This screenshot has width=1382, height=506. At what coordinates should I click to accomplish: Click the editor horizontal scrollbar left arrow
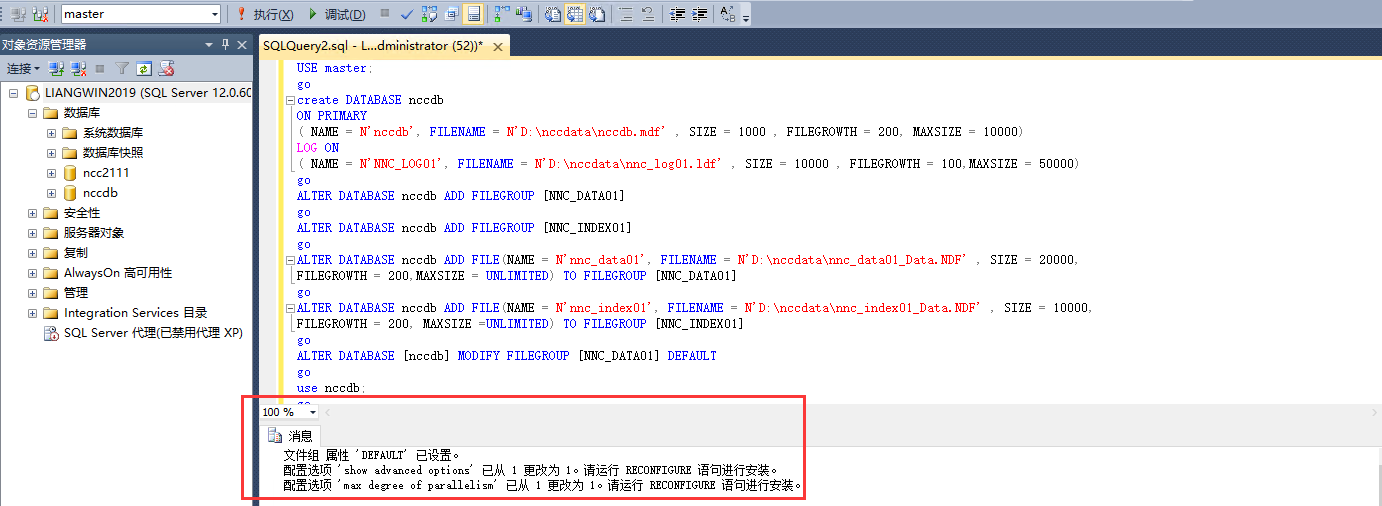pos(328,412)
